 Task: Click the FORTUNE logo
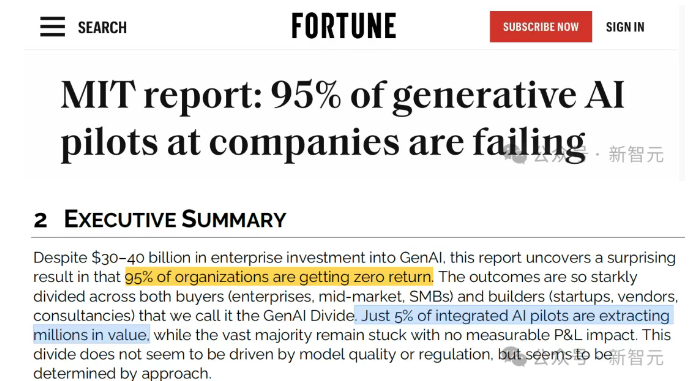[344, 26]
